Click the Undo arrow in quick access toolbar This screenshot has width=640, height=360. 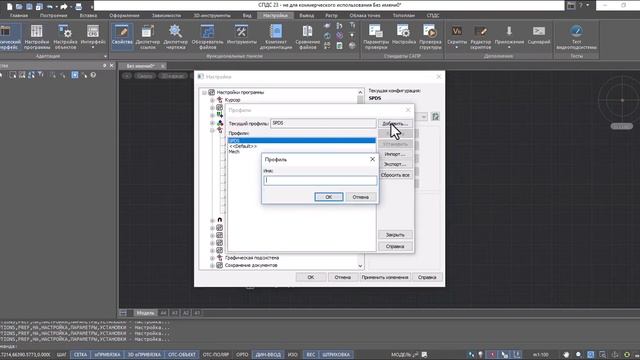pos(50,6)
